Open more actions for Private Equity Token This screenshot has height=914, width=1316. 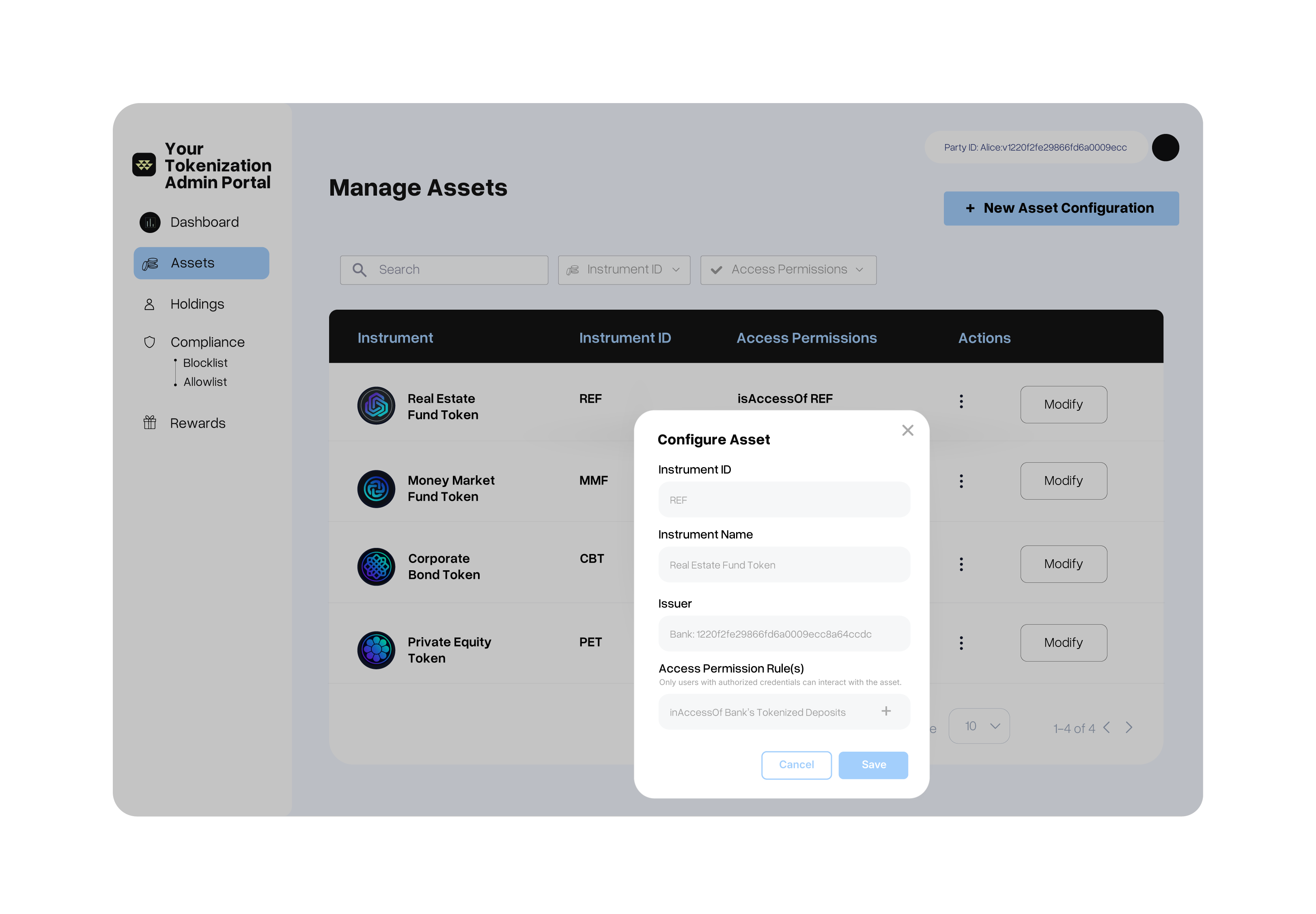click(x=961, y=642)
